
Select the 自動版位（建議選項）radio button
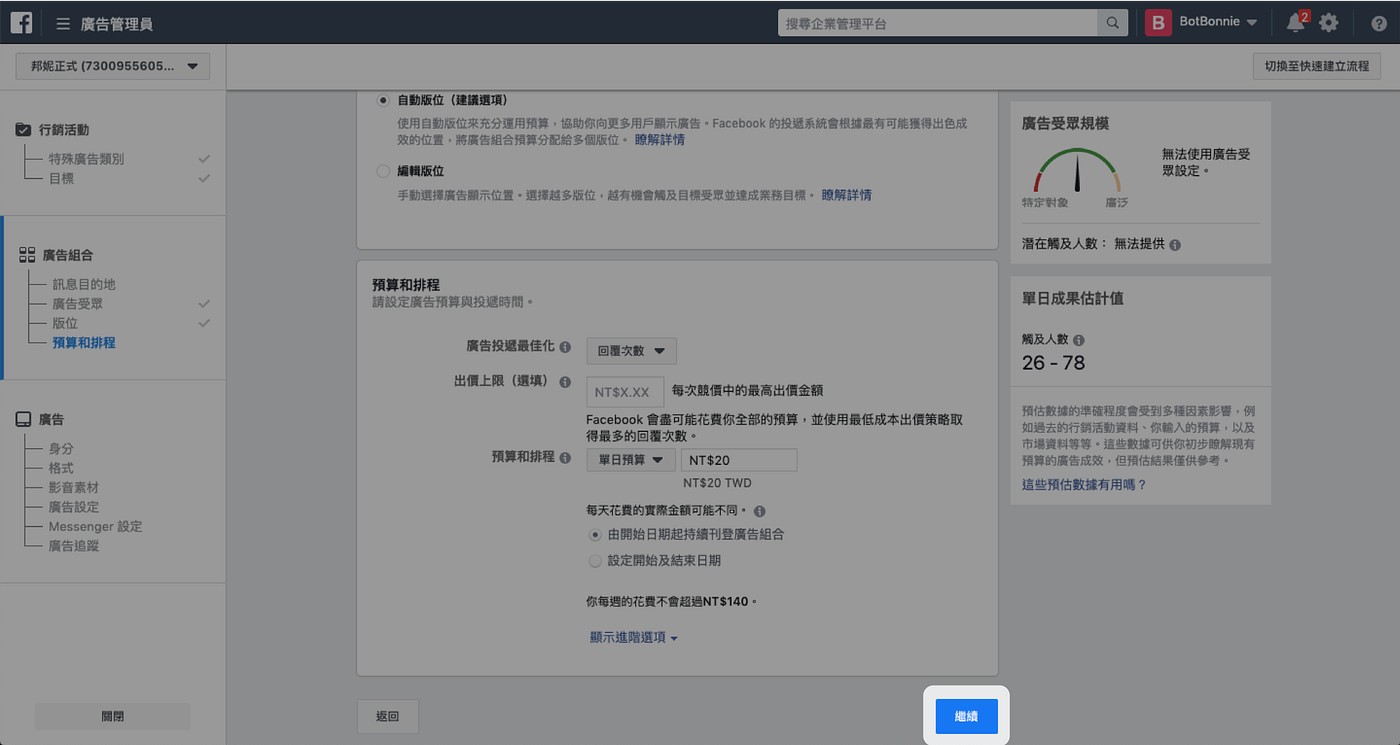(x=383, y=101)
